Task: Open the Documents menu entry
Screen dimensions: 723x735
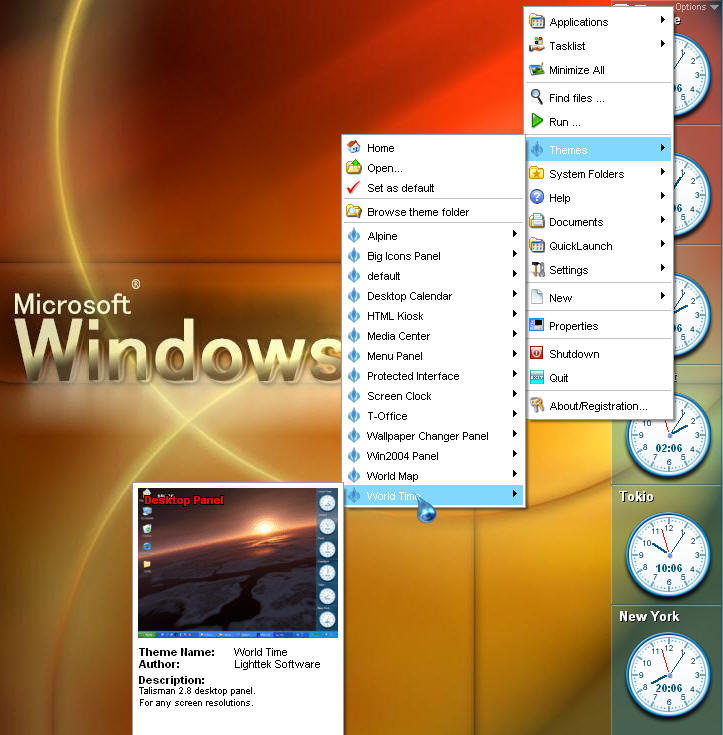Action: click(x=599, y=221)
